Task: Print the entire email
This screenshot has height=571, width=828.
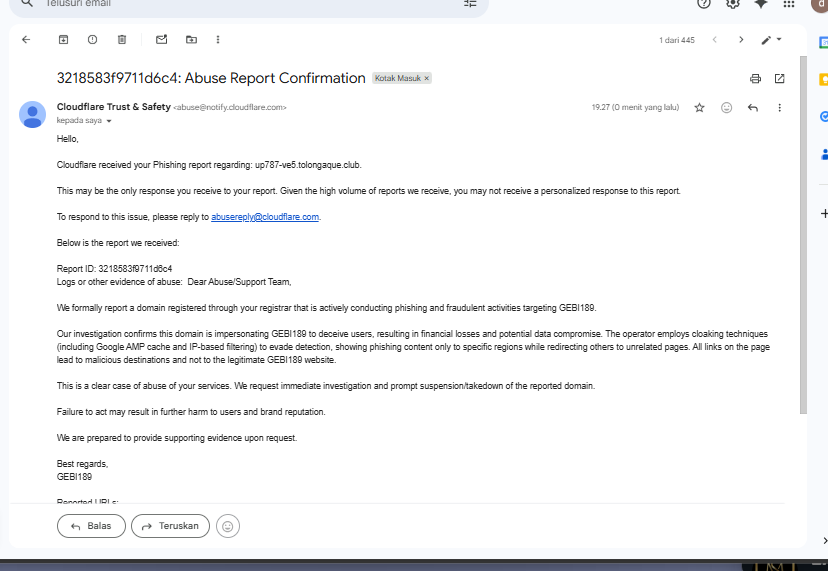Action: point(756,79)
